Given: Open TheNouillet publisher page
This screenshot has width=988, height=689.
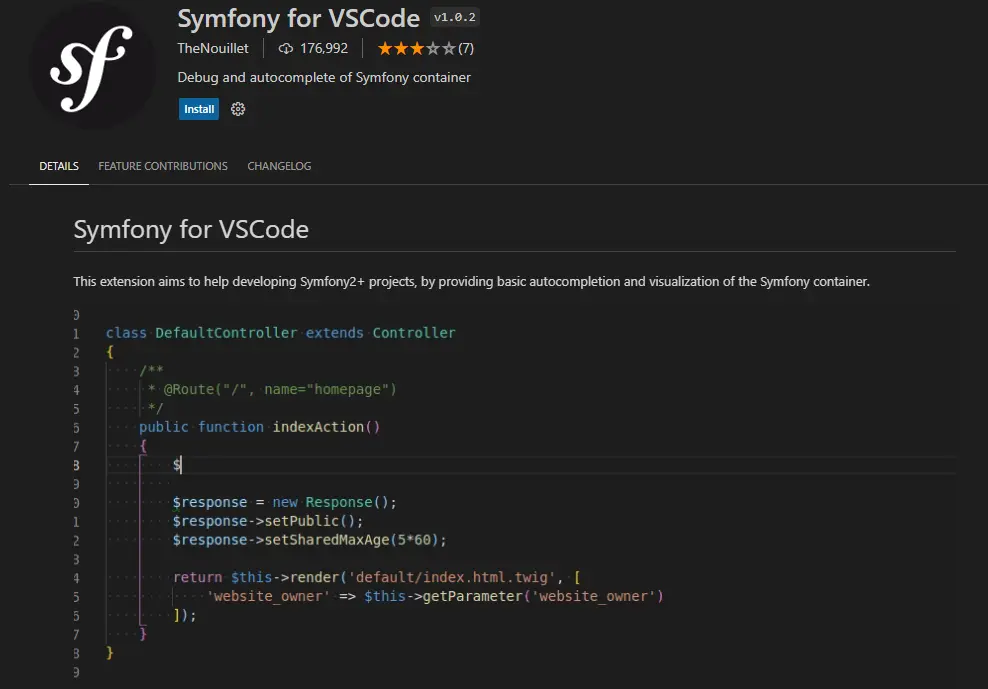Looking at the screenshot, I should click(x=213, y=49).
